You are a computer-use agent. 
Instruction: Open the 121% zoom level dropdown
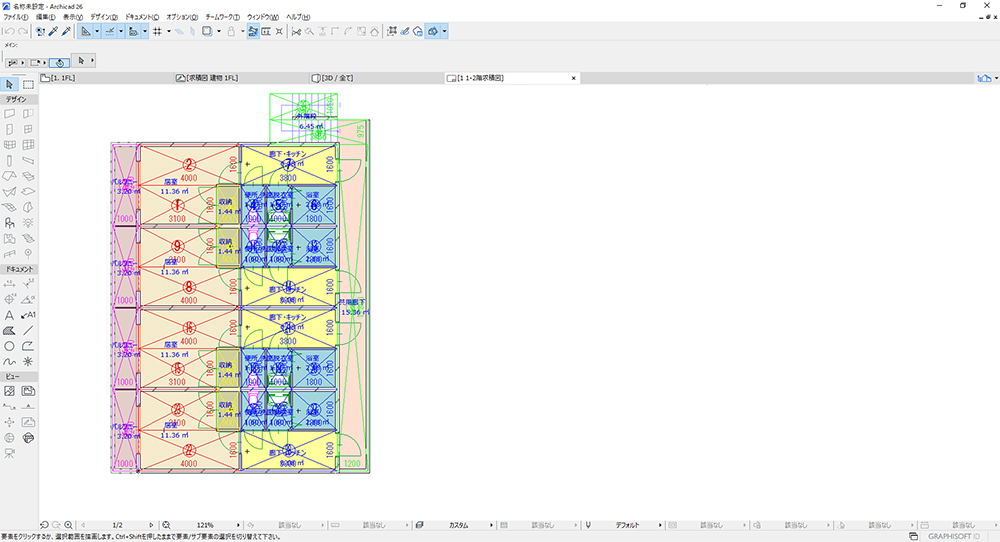[239, 525]
